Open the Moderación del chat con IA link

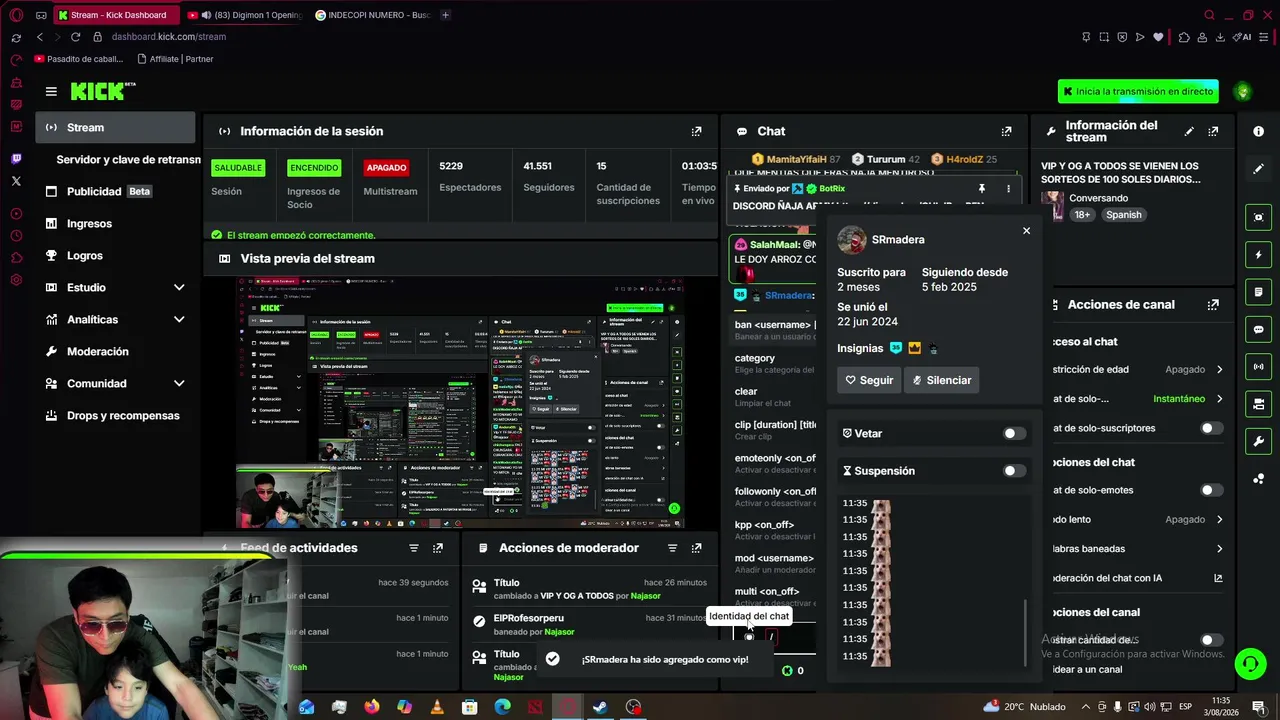point(1138,578)
